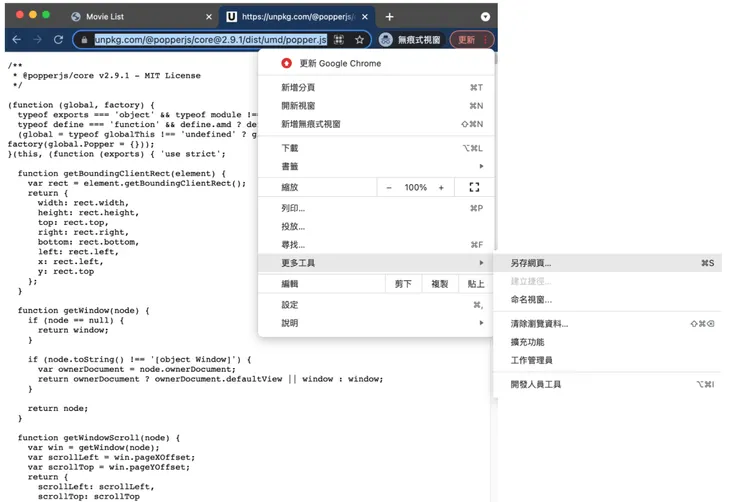Click the code line 'function getWindow(node) {'

tap(84, 310)
